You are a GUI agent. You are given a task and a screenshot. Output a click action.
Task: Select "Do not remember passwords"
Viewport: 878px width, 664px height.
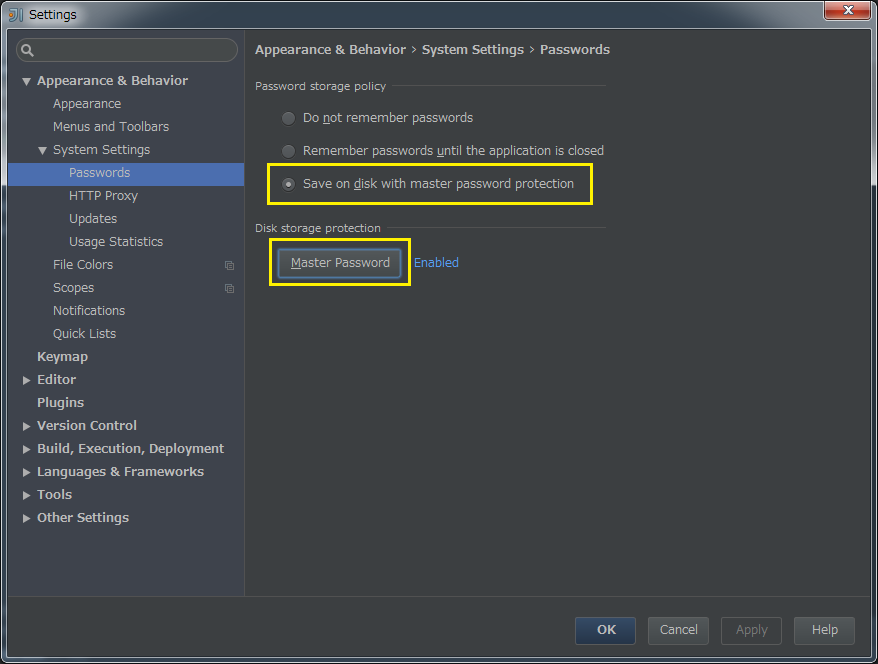click(288, 117)
